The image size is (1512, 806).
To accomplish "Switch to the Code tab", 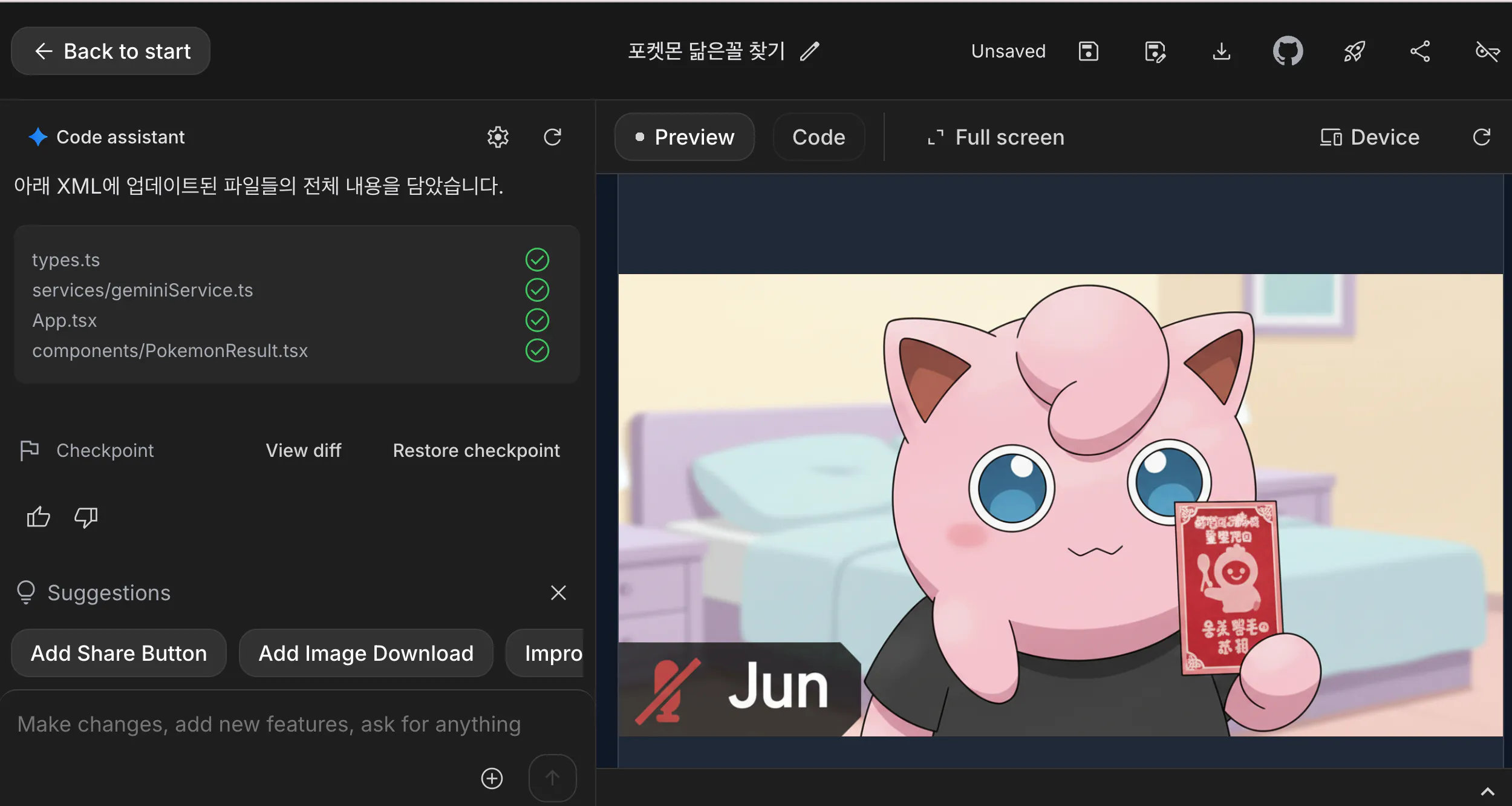I will pos(819,137).
